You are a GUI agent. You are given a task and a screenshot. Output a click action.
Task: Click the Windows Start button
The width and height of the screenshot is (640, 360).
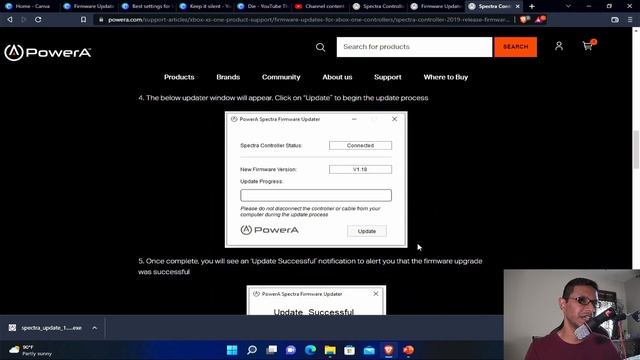point(232,350)
